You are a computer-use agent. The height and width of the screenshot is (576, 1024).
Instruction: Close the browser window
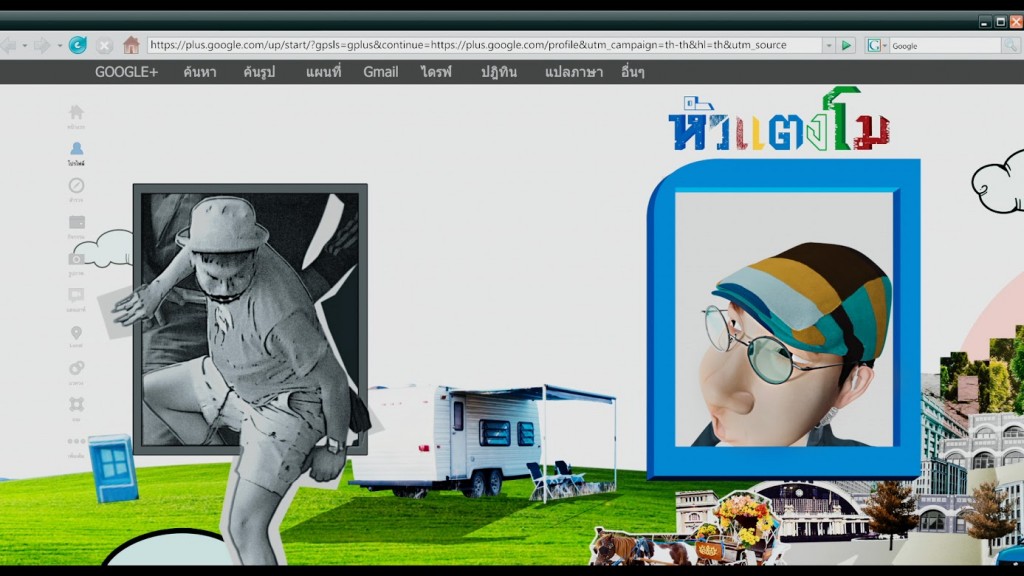[1016, 22]
